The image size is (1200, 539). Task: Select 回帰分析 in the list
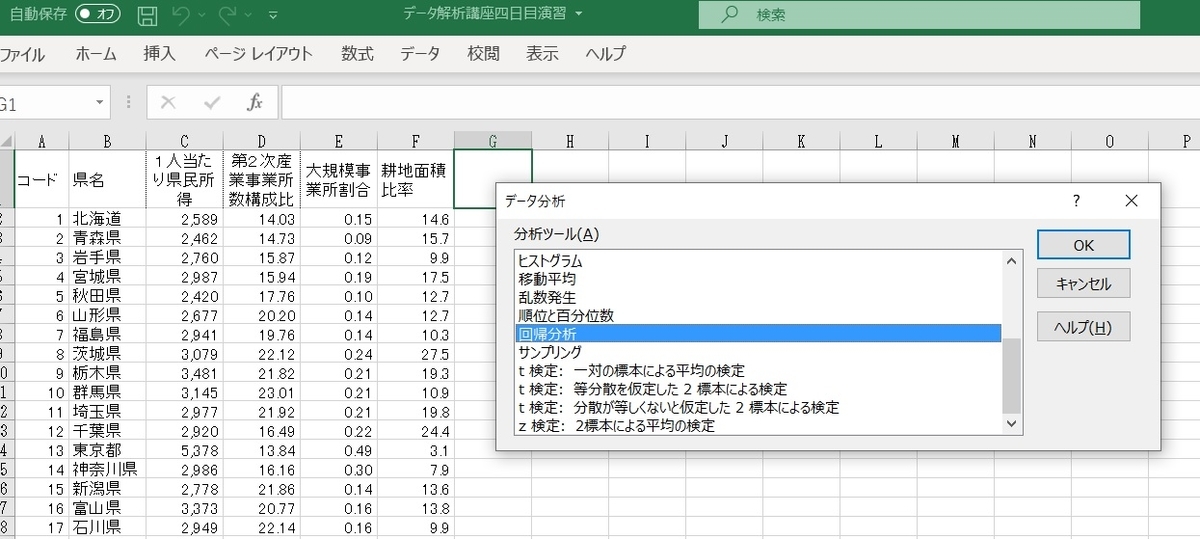[759, 334]
